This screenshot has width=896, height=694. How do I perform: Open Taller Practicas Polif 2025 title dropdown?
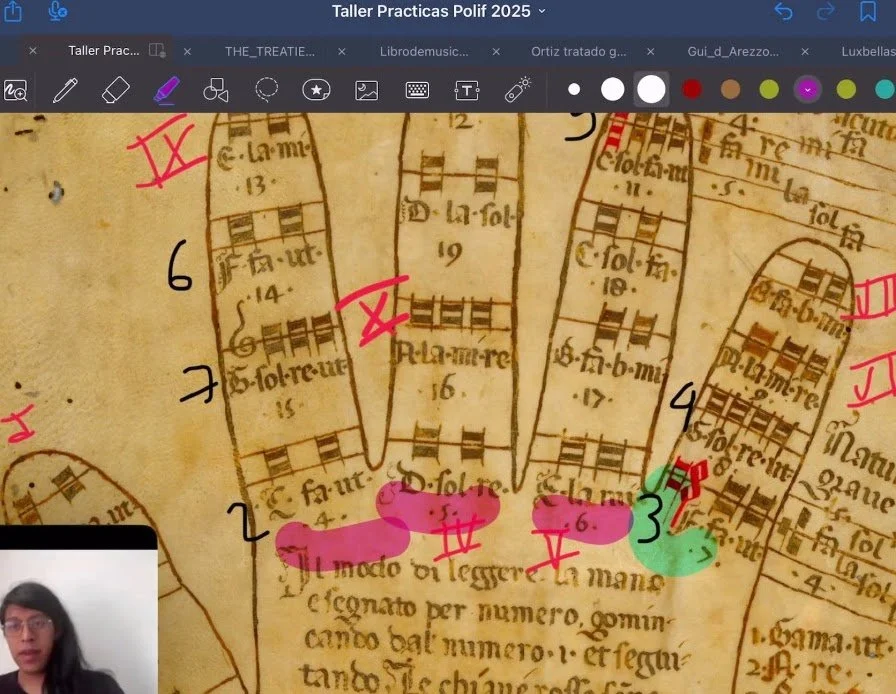tap(542, 11)
